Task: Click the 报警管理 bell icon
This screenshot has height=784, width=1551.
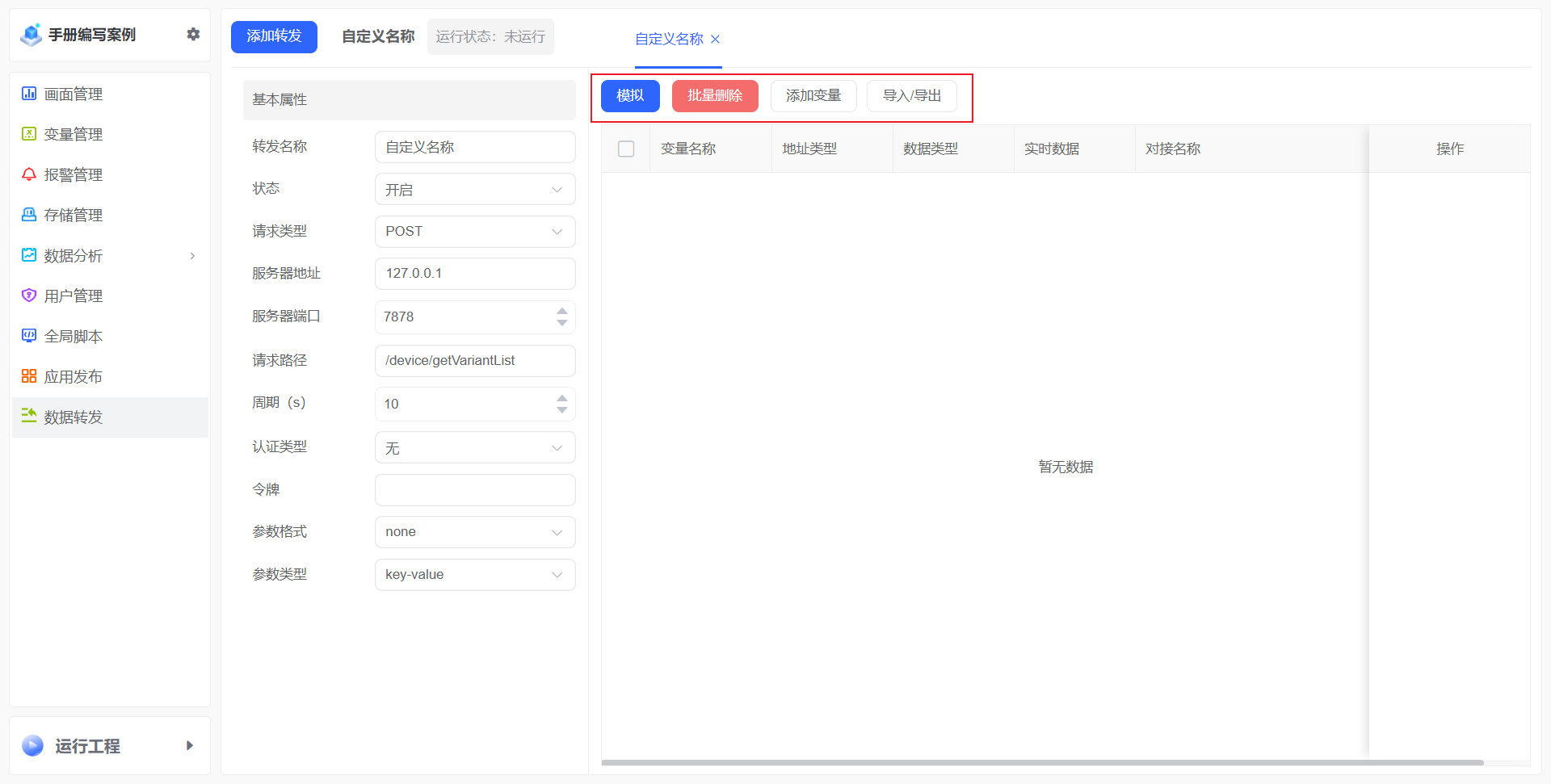Action: (x=29, y=174)
